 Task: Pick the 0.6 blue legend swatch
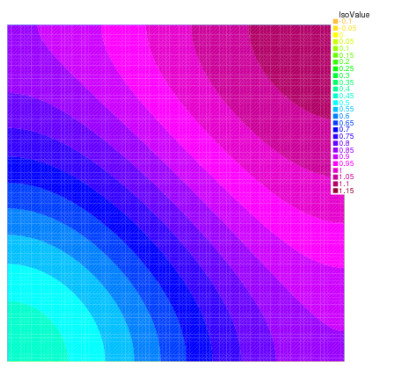point(335,116)
